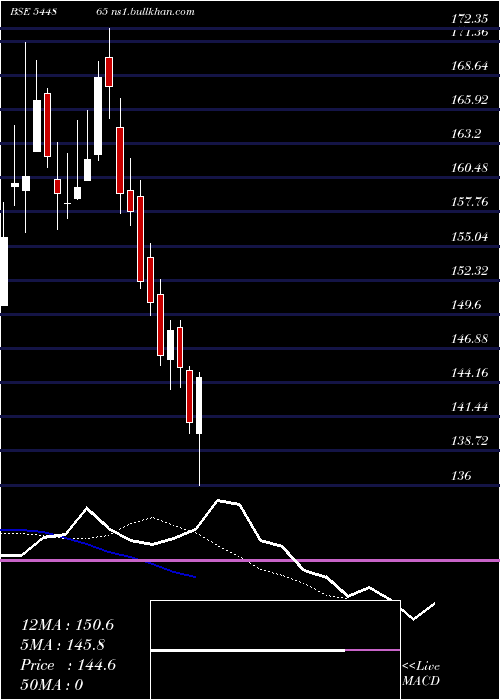
Task: Click the 138.72 price axis label
Action: [470, 441]
